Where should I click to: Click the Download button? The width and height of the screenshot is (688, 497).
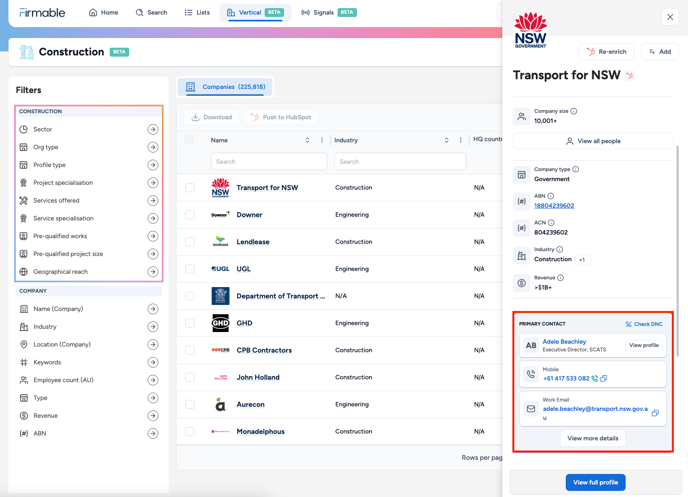coord(211,117)
